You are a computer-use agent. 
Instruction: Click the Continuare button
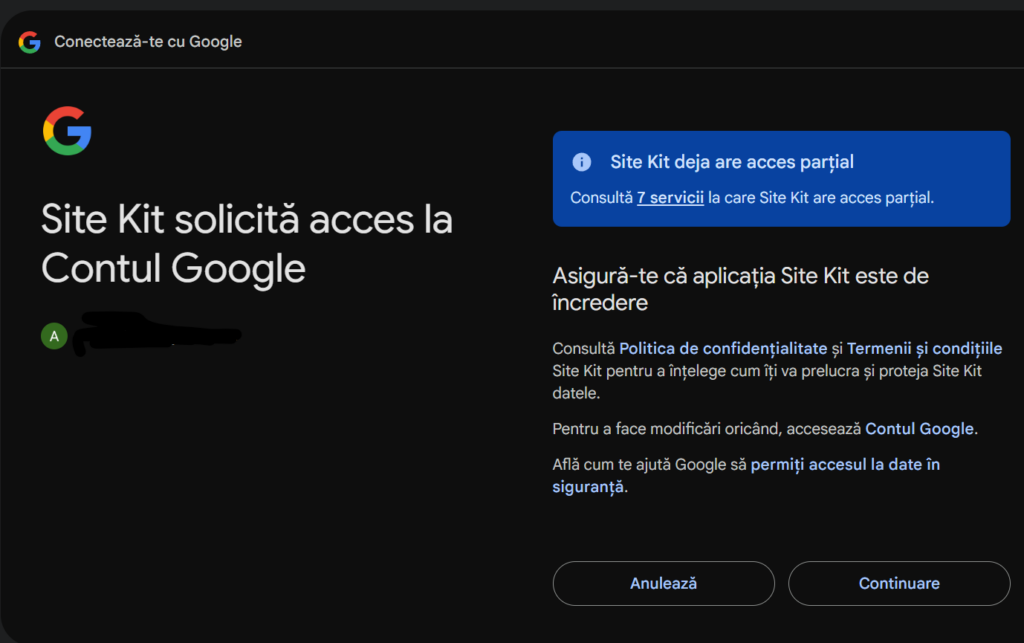tap(899, 584)
